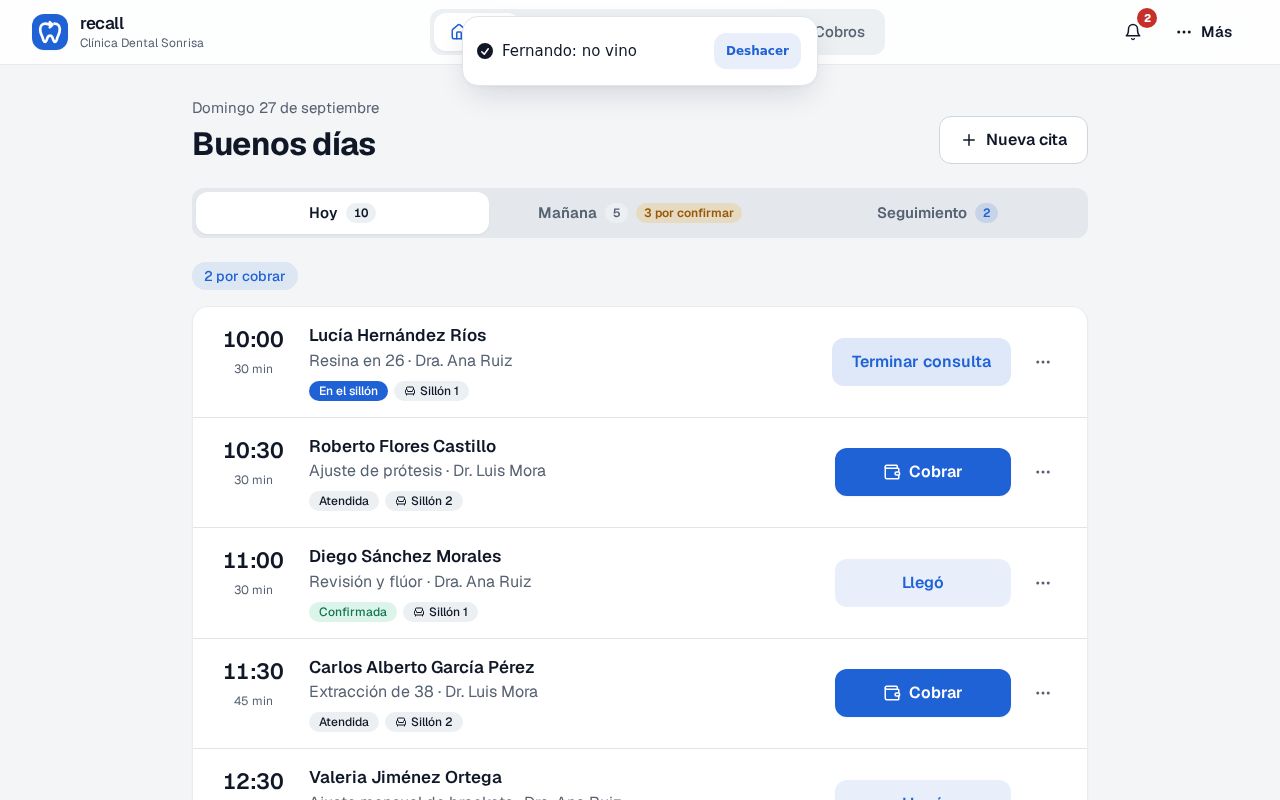The width and height of the screenshot is (1280, 800).
Task: Select patient name Roberto Flores Castillo
Action: [403, 446]
